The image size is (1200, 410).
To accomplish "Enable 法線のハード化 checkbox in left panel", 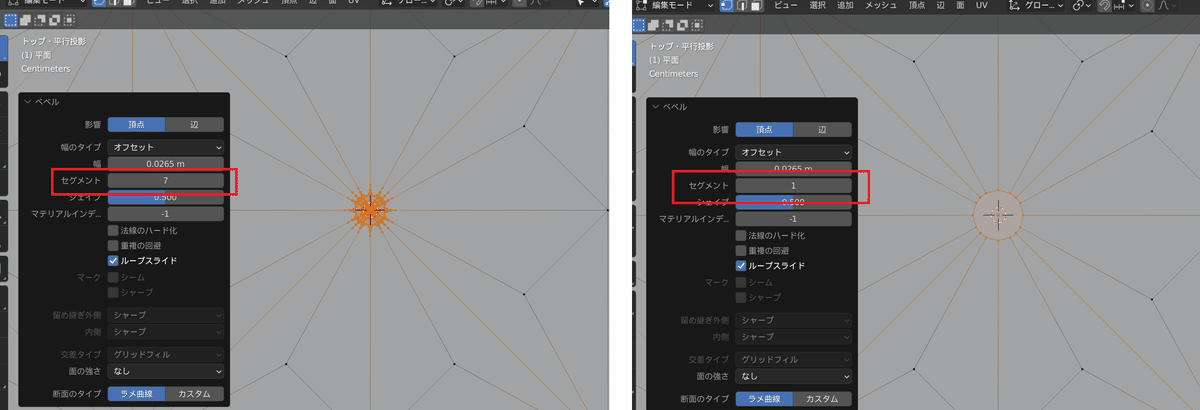I will (x=113, y=231).
